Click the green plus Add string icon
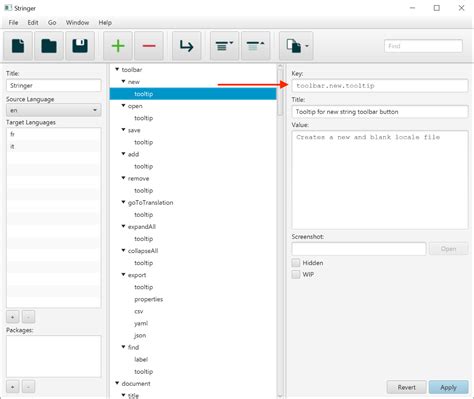The width and height of the screenshot is (474, 399). [118, 46]
